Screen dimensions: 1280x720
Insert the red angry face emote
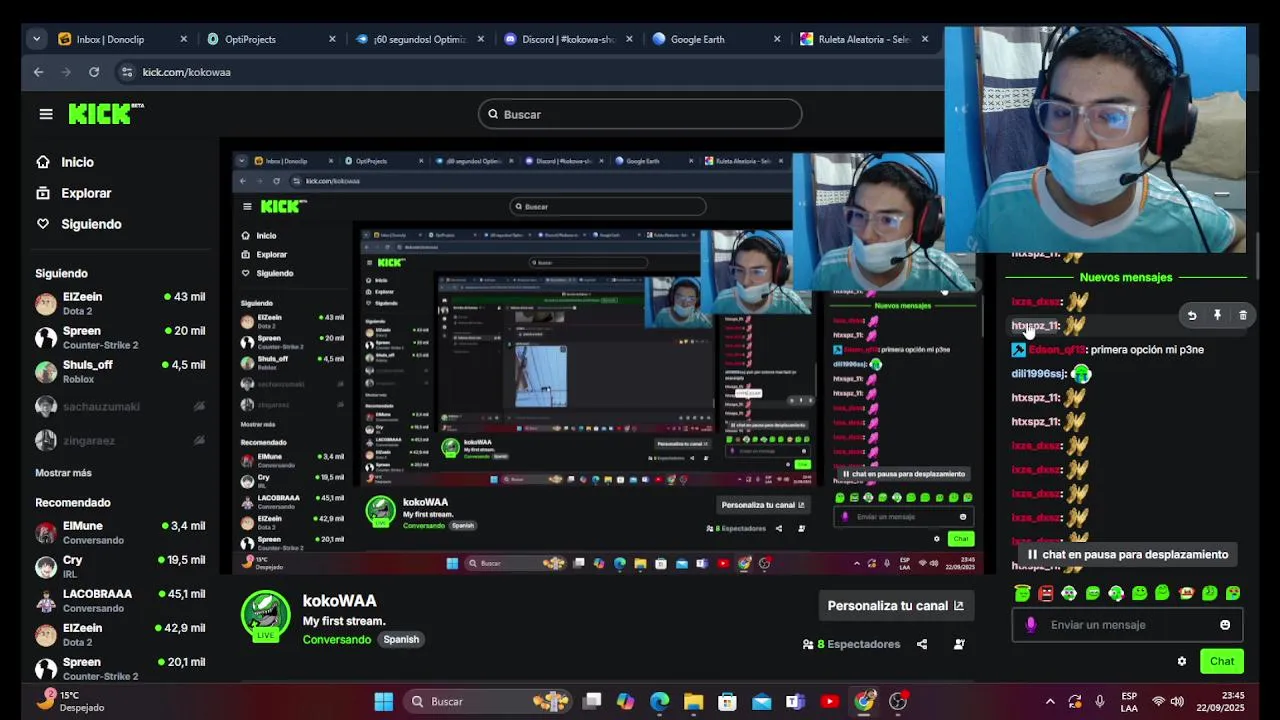[1046, 593]
